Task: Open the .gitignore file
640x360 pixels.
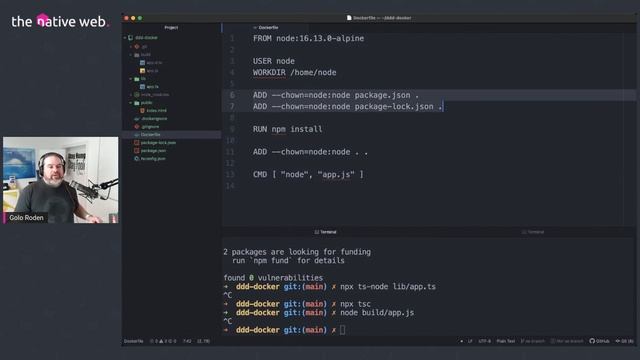Action: coord(150,127)
